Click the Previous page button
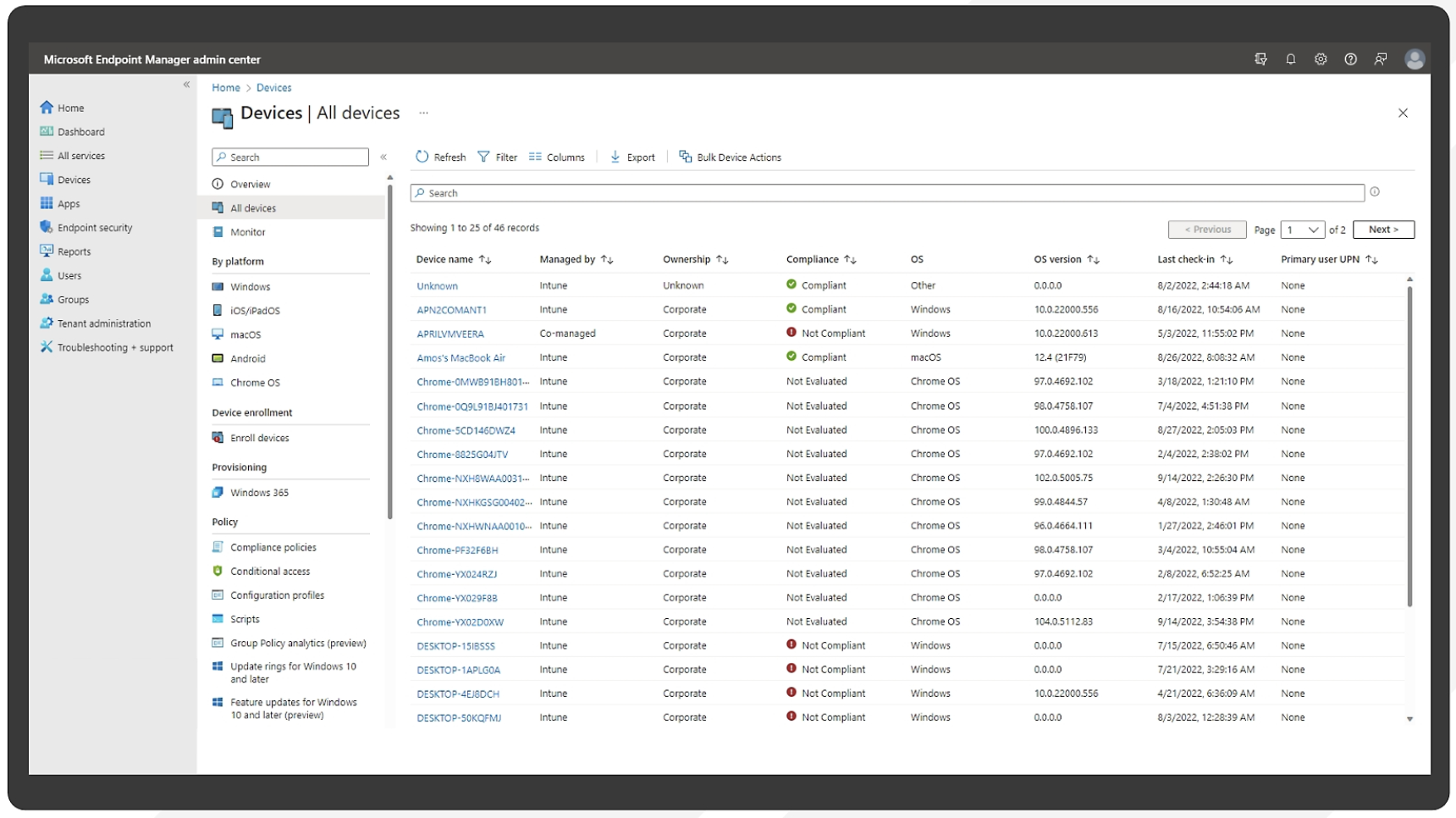1456x818 pixels. 1207,229
